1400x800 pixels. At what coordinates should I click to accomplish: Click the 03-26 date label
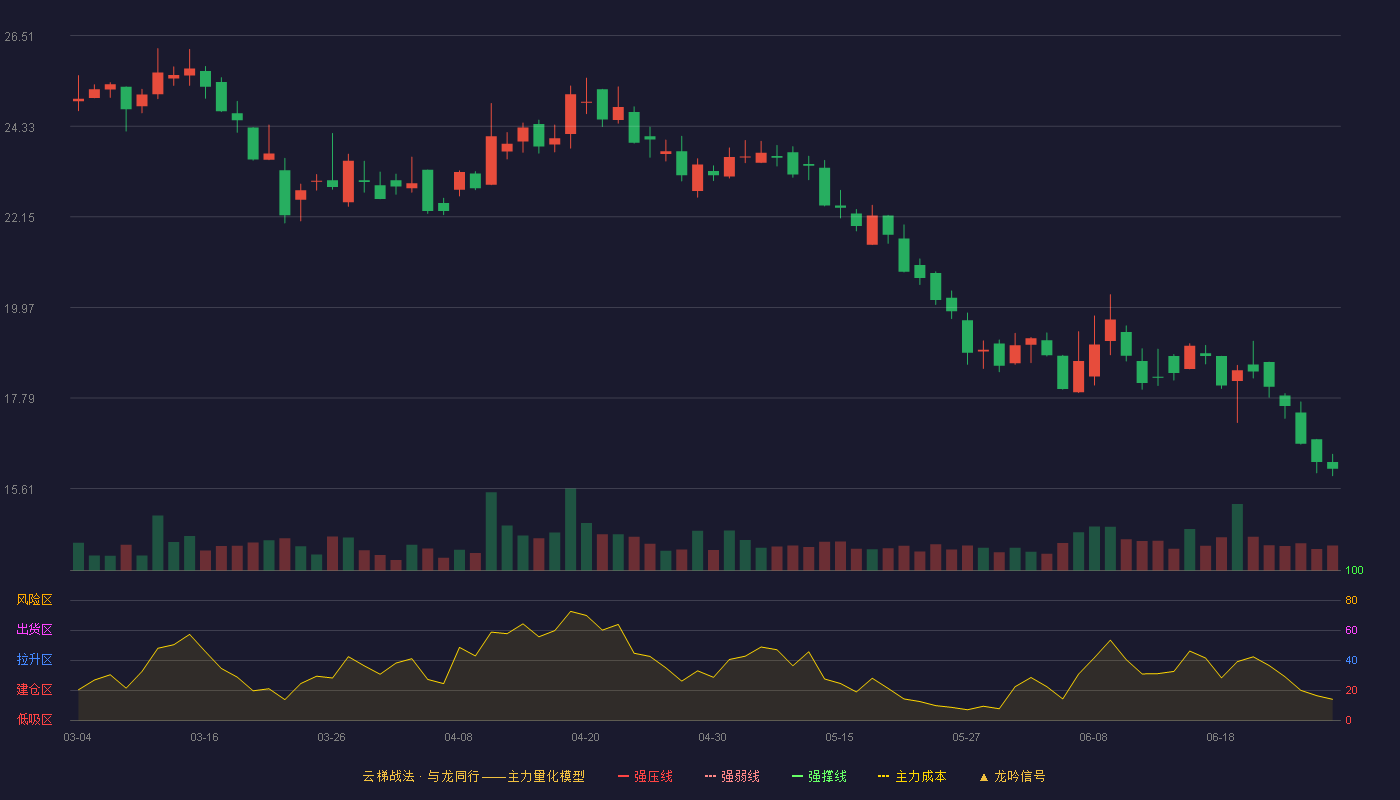[x=331, y=737]
